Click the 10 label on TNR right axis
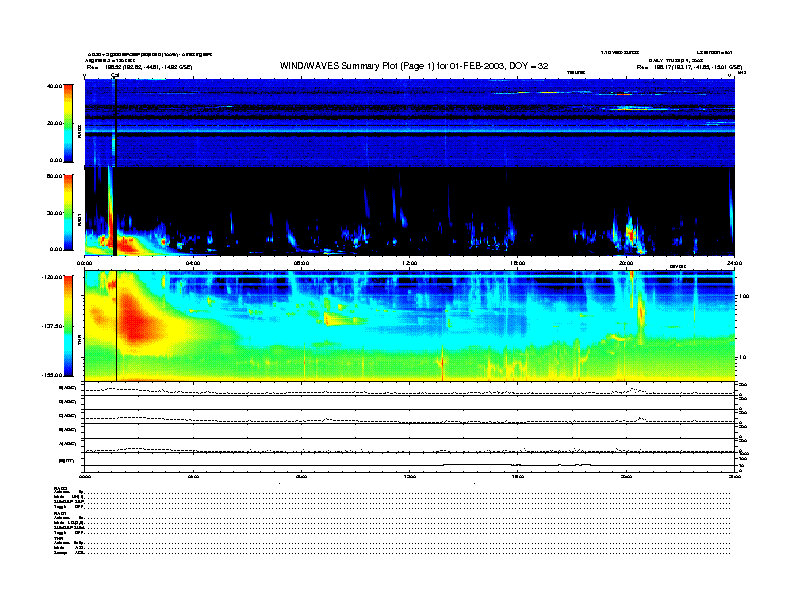The height and width of the screenshot is (612, 792). point(742,358)
